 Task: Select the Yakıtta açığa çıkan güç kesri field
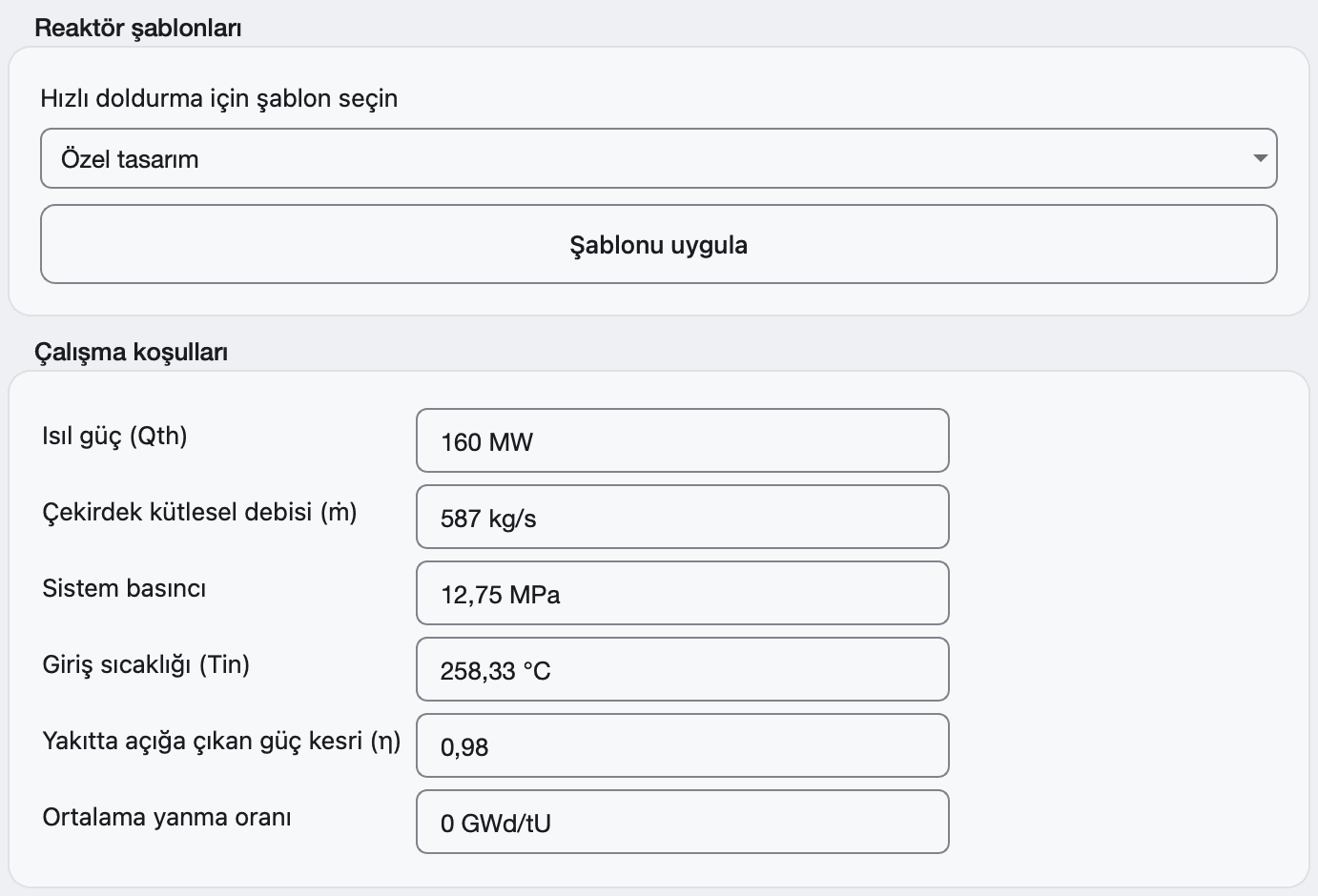[x=683, y=745]
